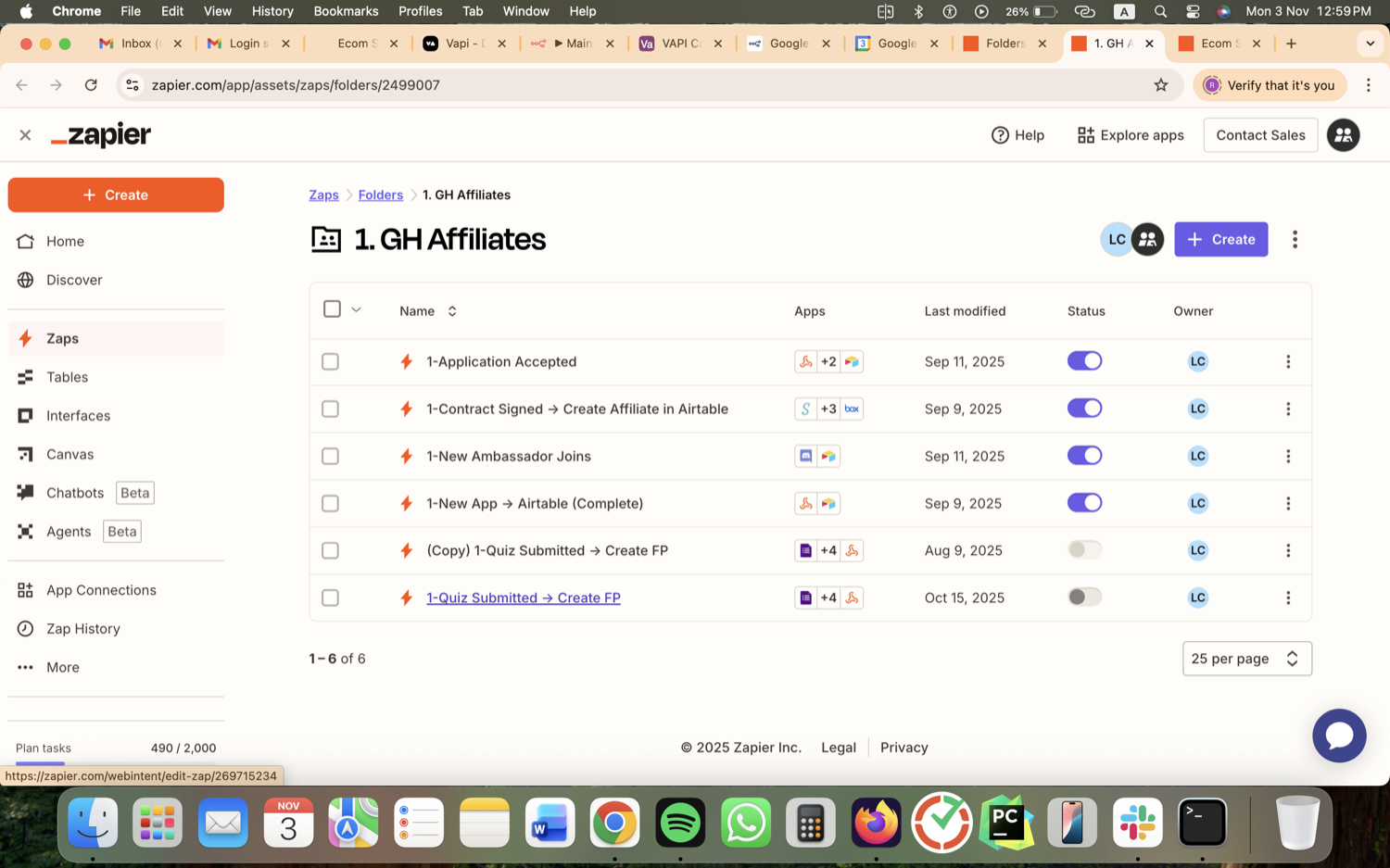The width and height of the screenshot is (1390, 868).
Task: Open Chrome tab list dropdown
Action: (1370, 44)
